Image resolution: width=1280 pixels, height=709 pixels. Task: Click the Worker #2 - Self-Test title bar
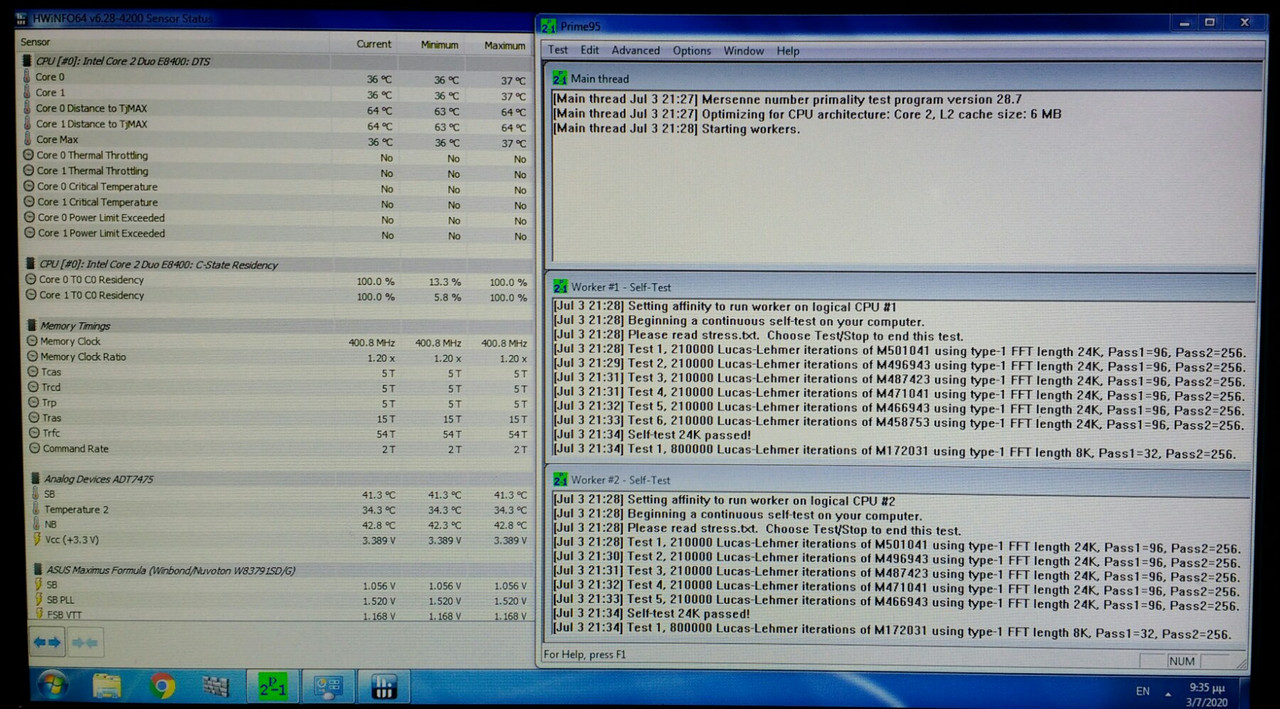(900, 480)
